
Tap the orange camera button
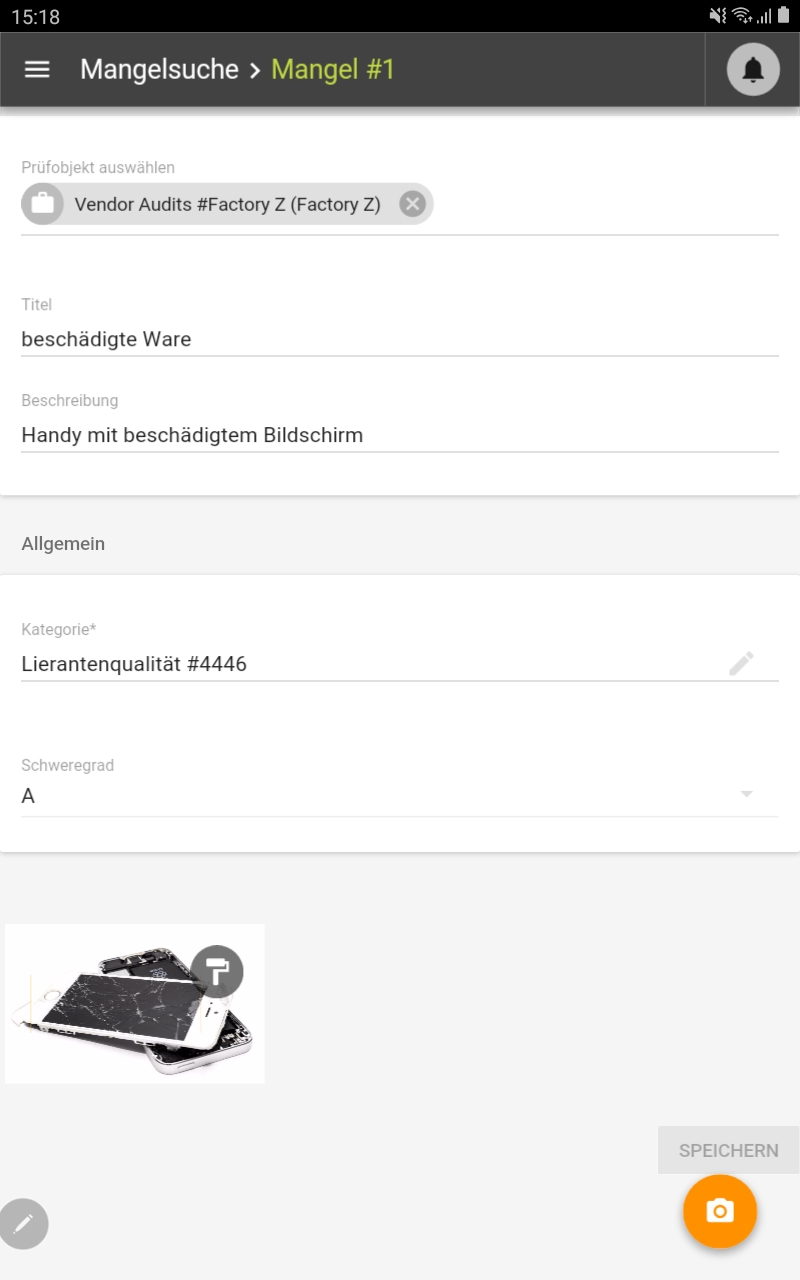point(720,1211)
